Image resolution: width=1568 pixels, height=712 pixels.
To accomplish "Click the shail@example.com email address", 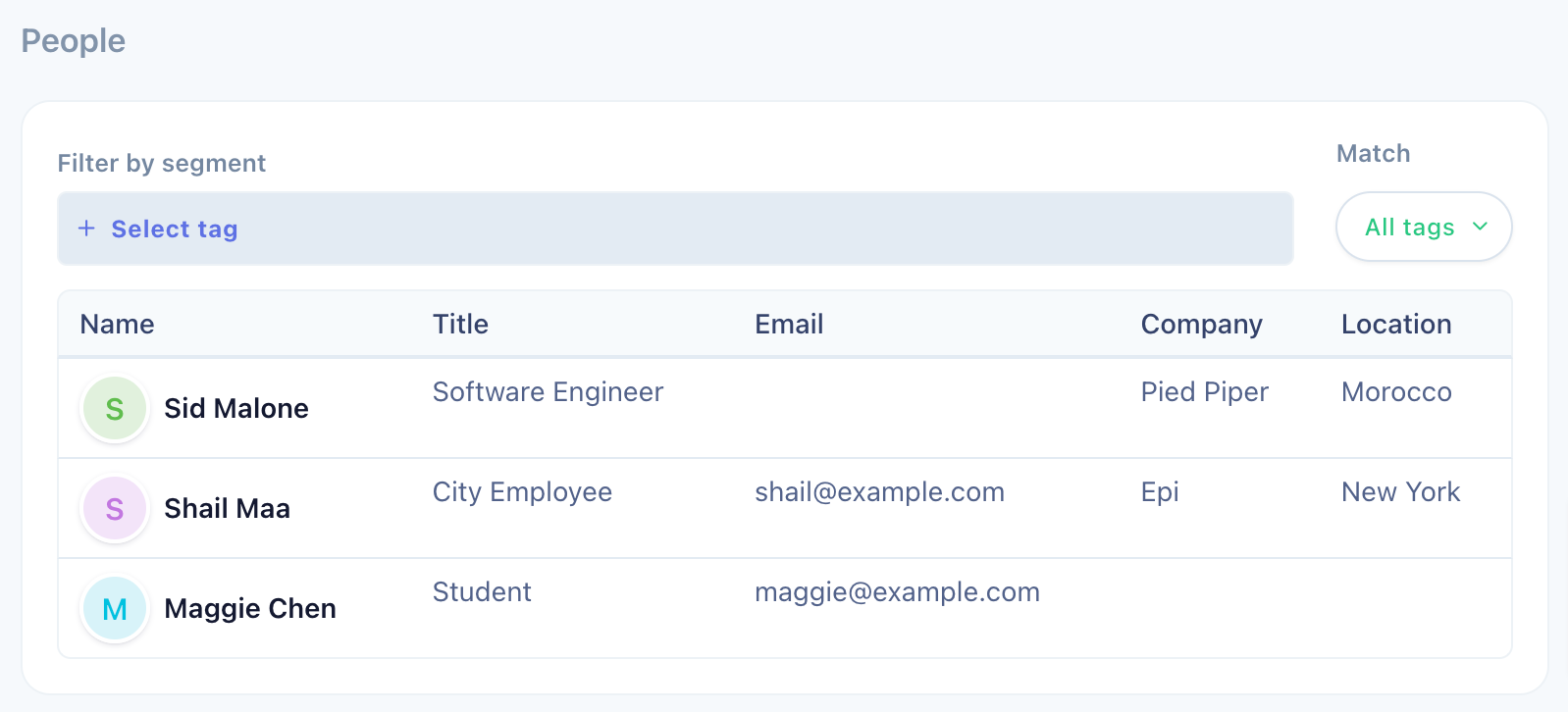I will [879, 491].
